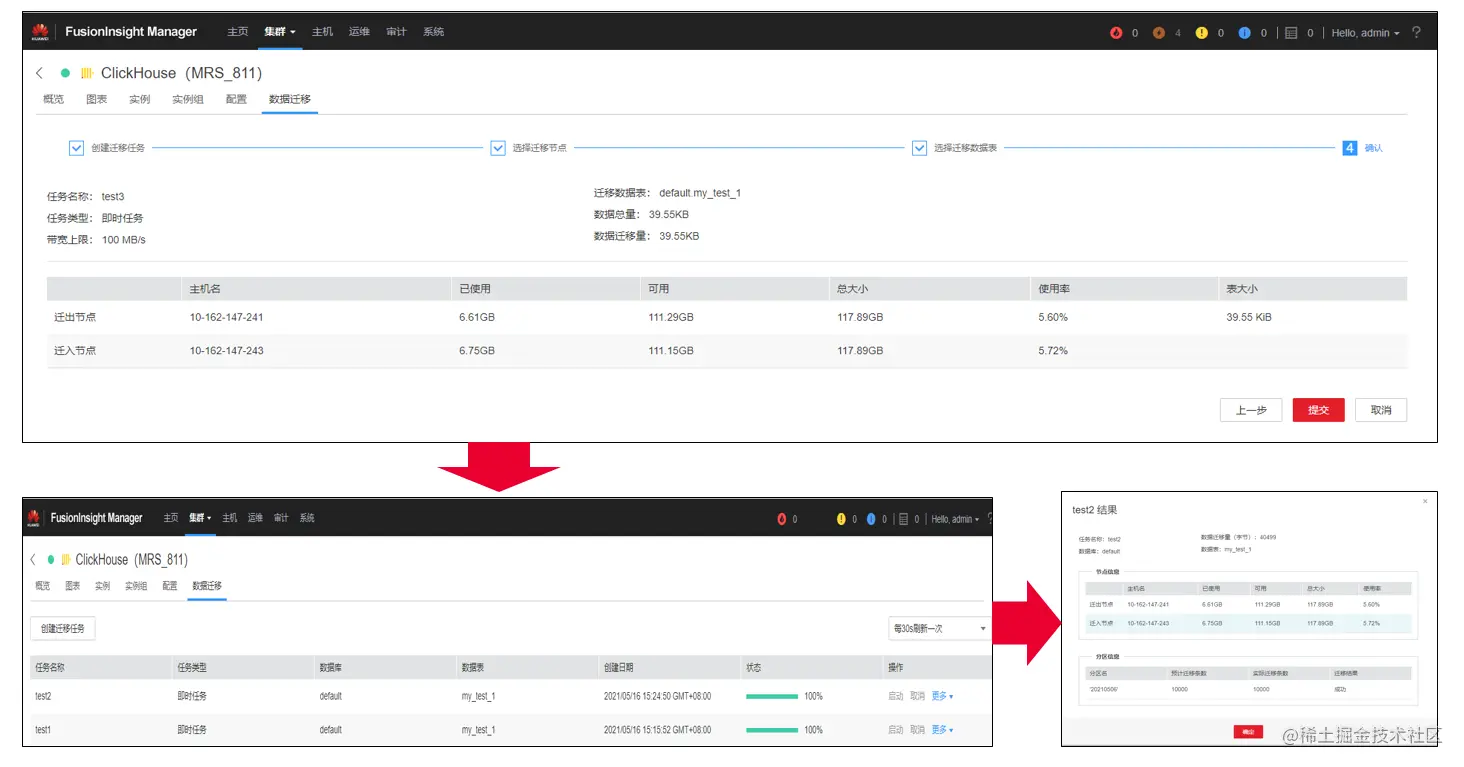Expand 更多 for the test2 task
This screenshot has width=1464, height=767.
(942, 696)
